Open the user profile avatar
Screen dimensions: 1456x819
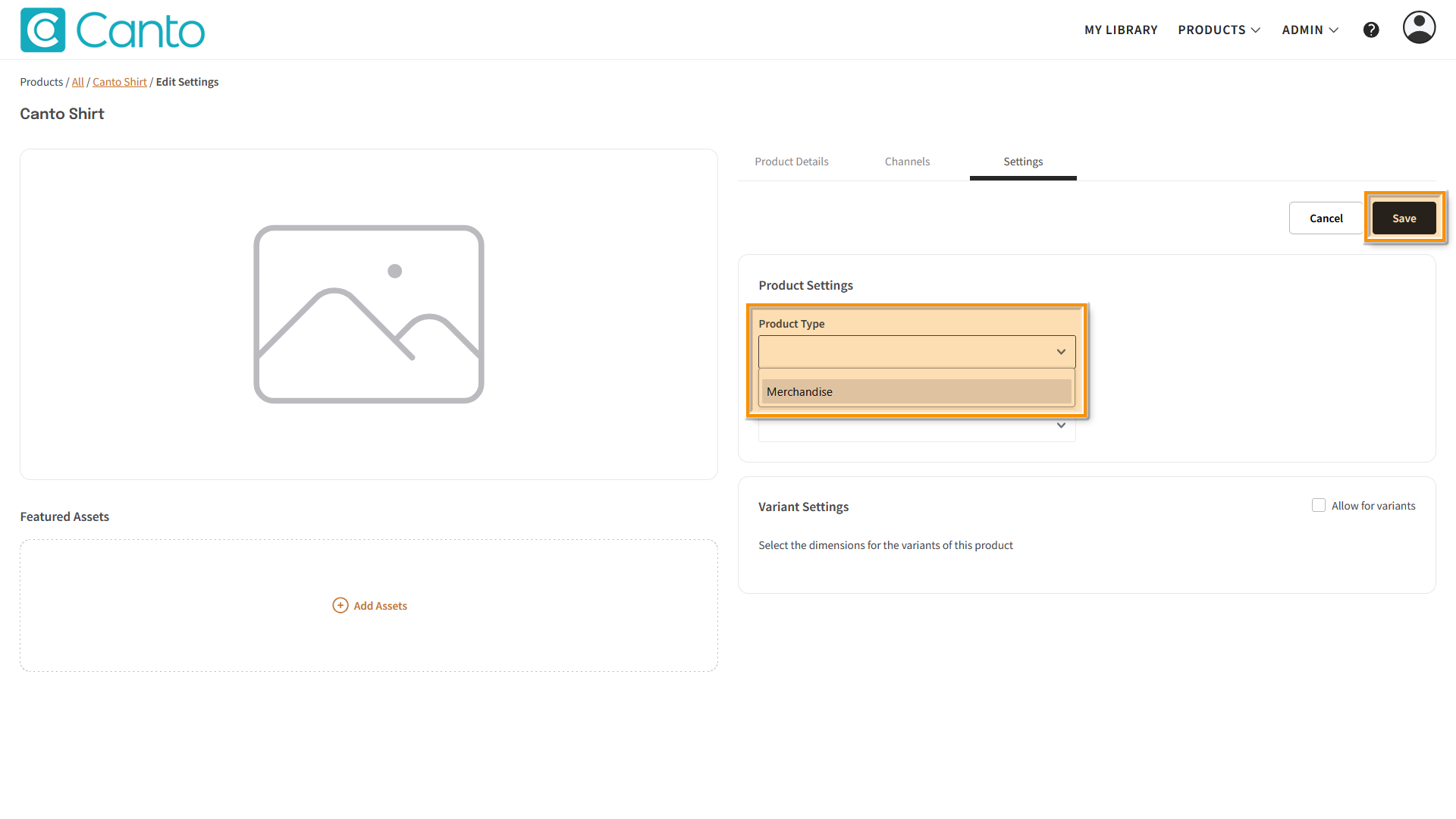click(x=1419, y=27)
